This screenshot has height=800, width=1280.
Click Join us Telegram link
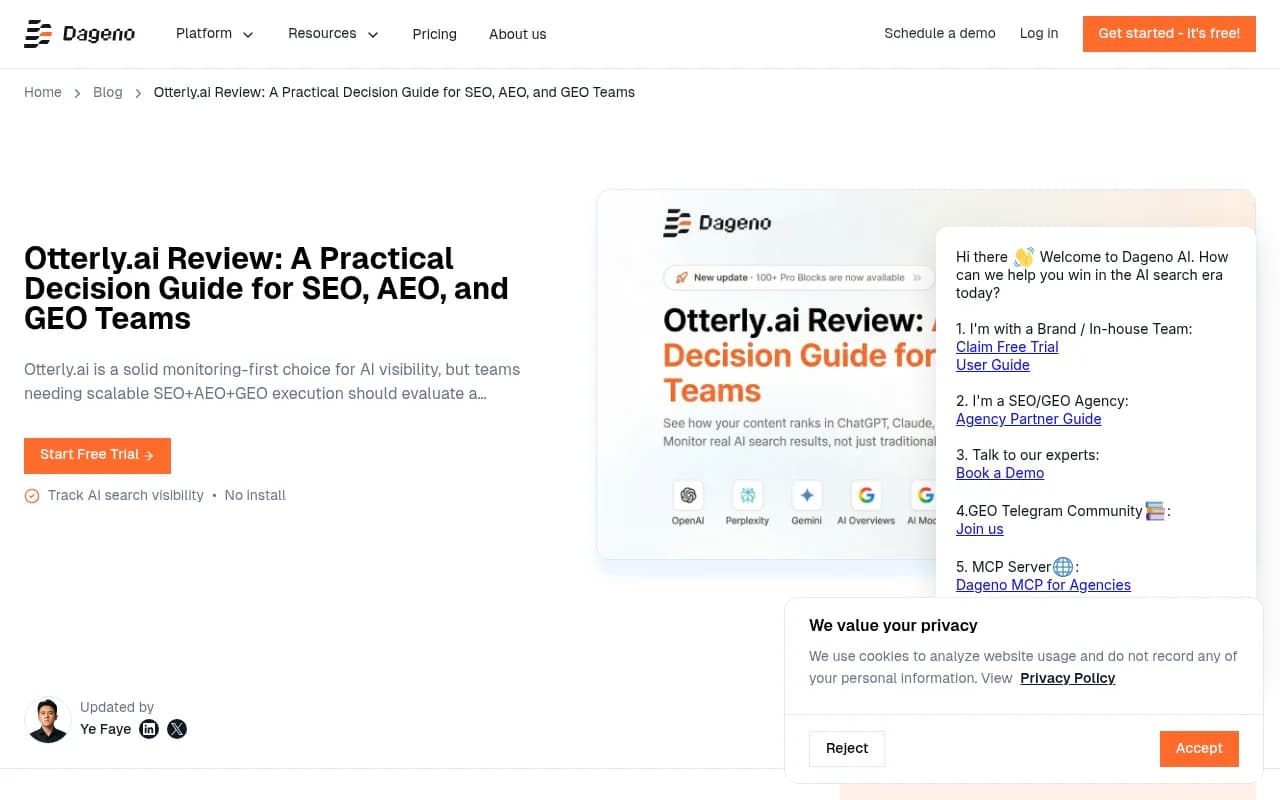pos(980,529)
